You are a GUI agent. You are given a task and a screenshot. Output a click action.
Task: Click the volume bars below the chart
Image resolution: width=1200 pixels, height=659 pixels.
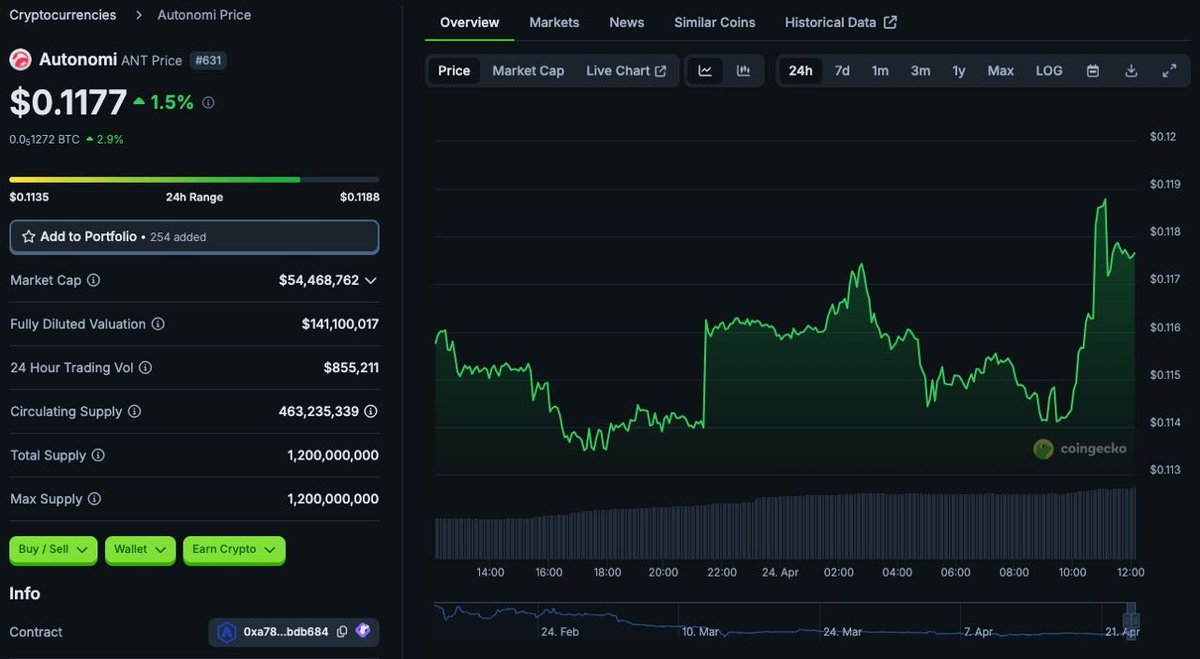[785, 523]
